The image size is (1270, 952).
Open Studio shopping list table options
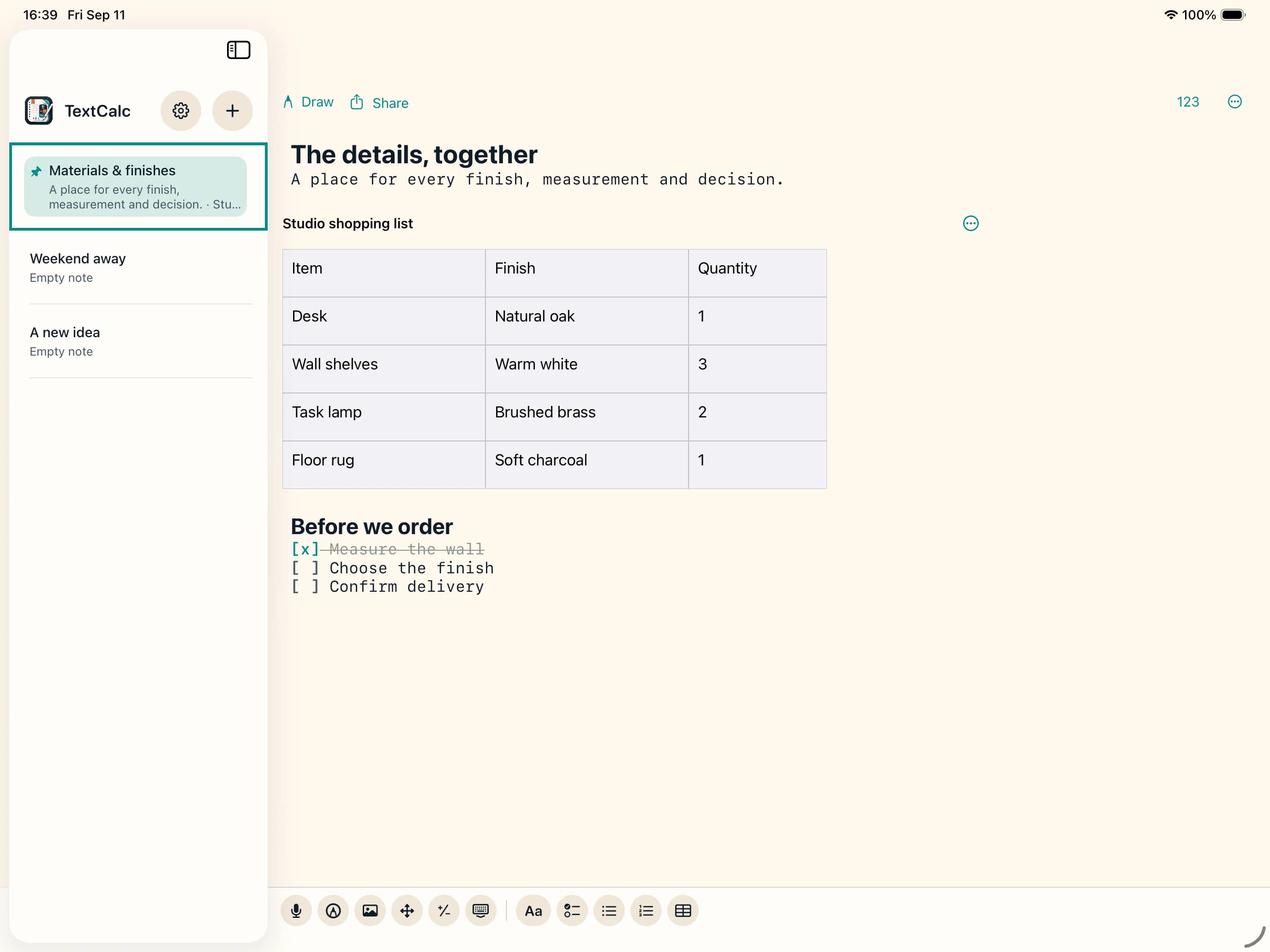point(970,223)
